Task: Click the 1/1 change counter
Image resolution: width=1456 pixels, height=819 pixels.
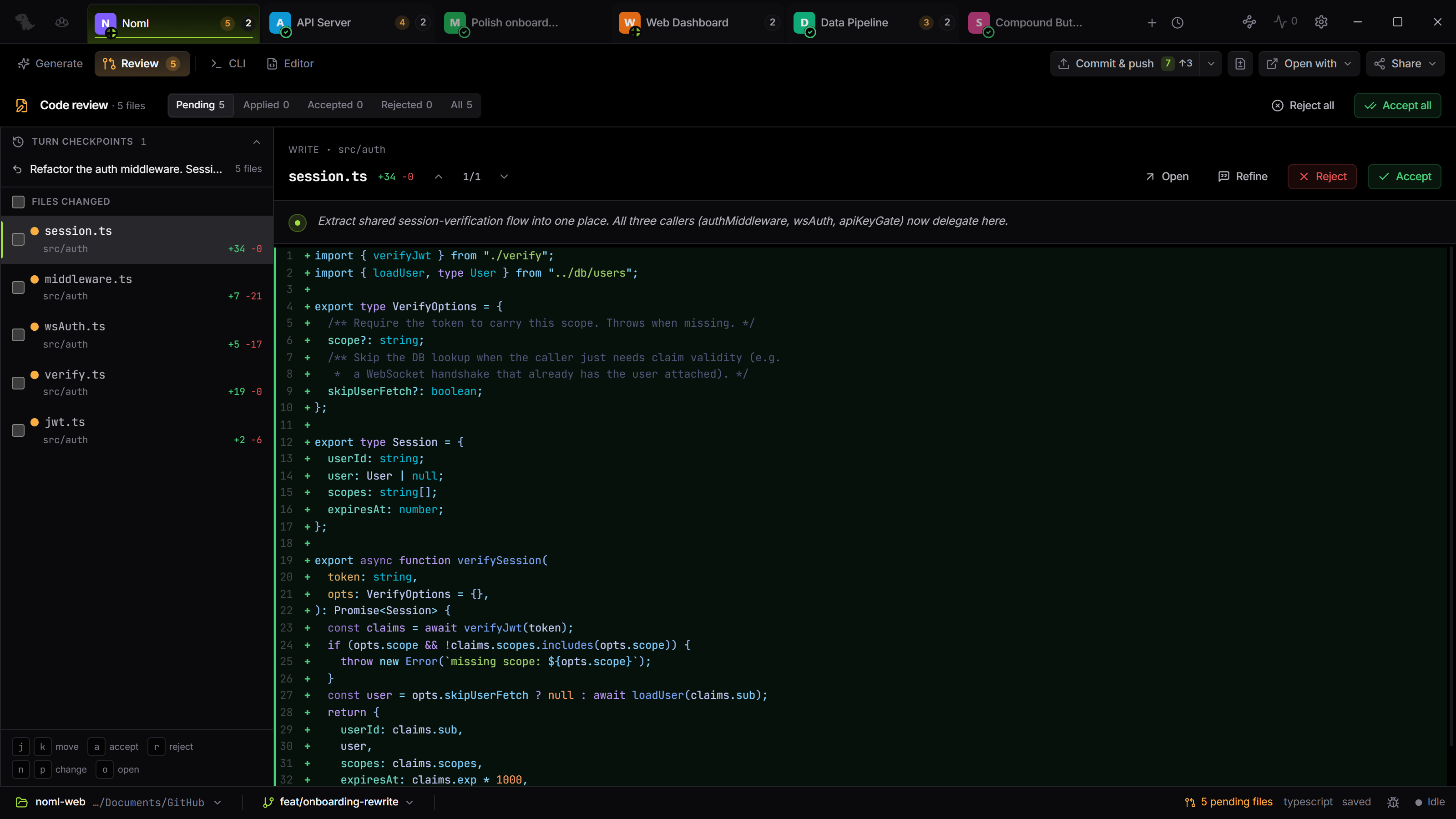Action: pos(471,177)
